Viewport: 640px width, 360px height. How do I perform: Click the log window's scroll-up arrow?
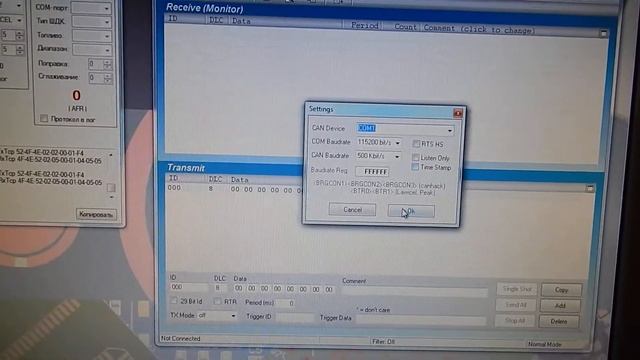pyautogui.click(x=111, y=155)
